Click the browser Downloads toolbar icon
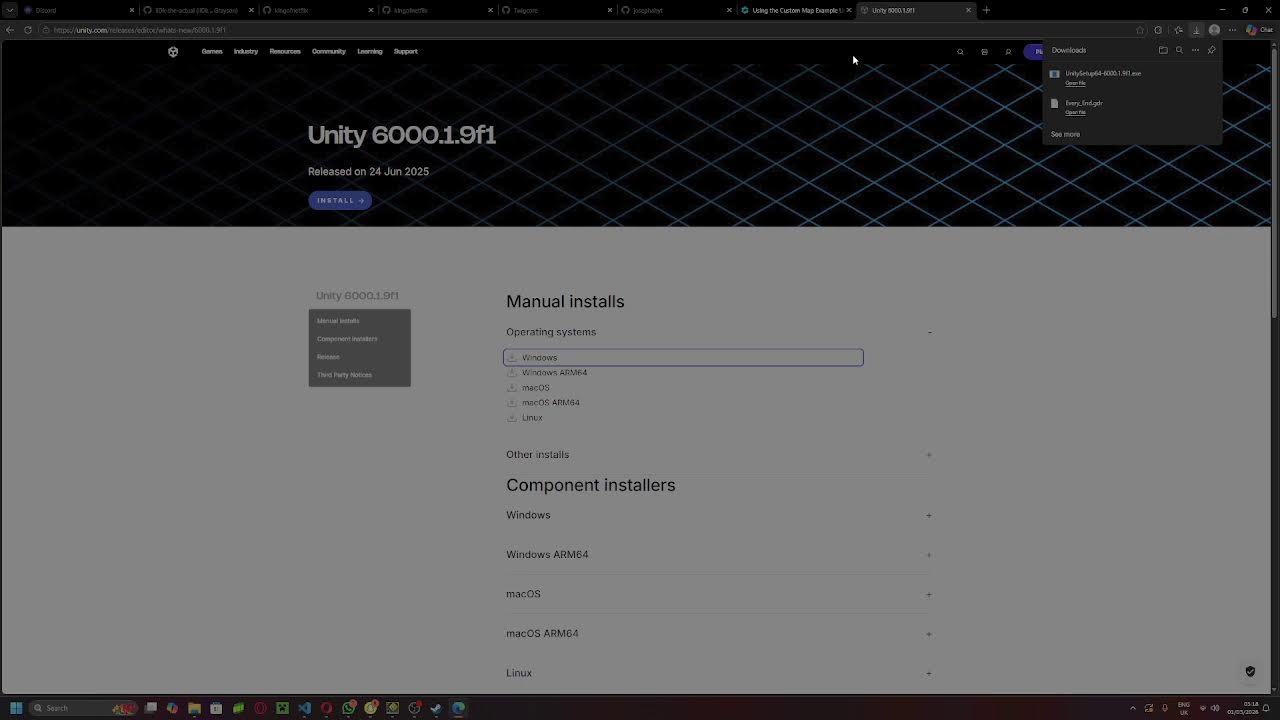1280x720 pixels. pyautogui.click(x=1196, y=30)
